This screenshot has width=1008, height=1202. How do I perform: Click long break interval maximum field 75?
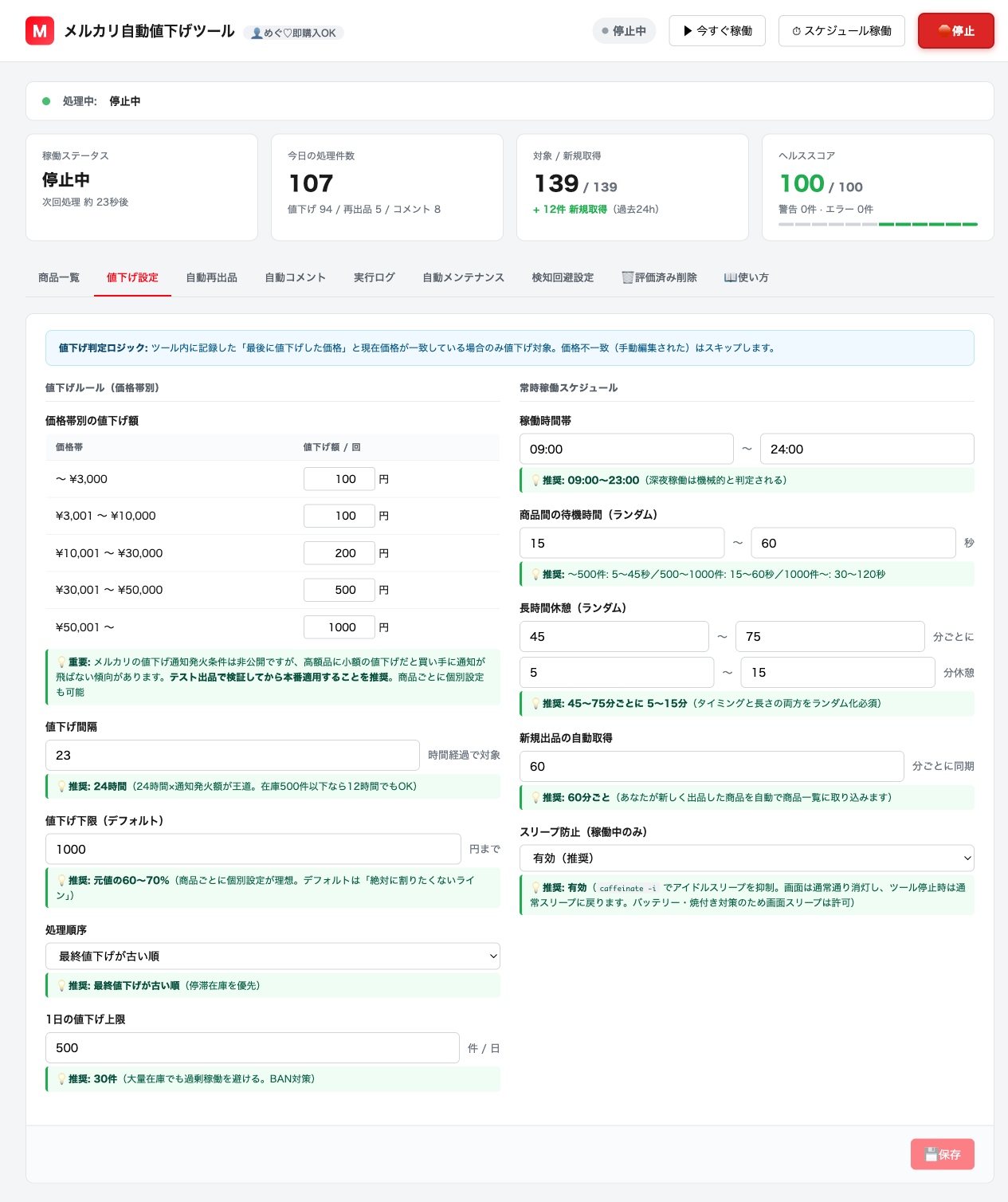(x=830, y=636)
